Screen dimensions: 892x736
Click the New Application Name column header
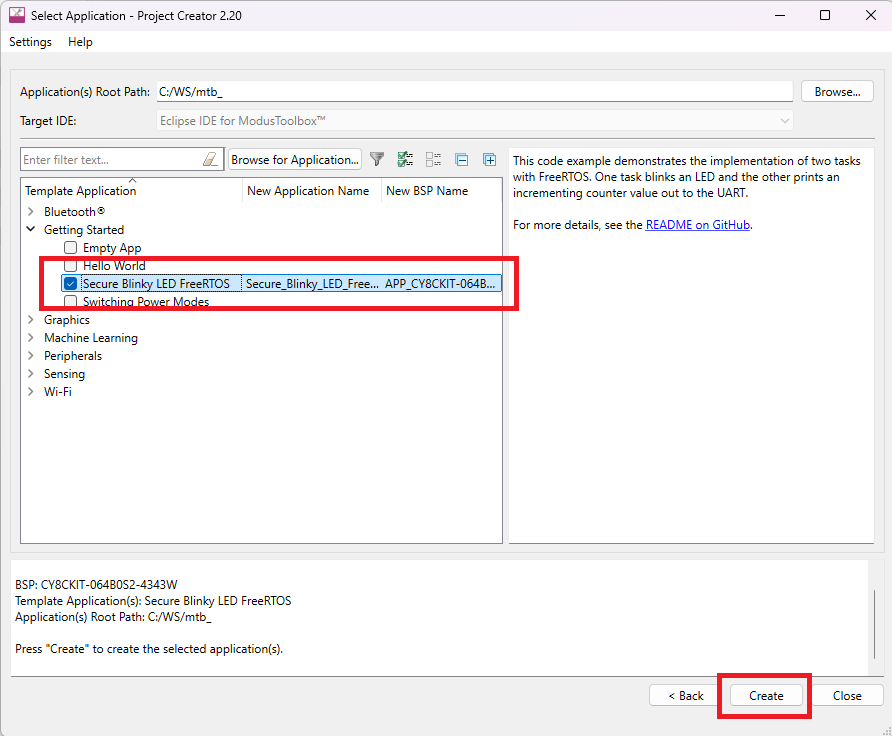308,191
